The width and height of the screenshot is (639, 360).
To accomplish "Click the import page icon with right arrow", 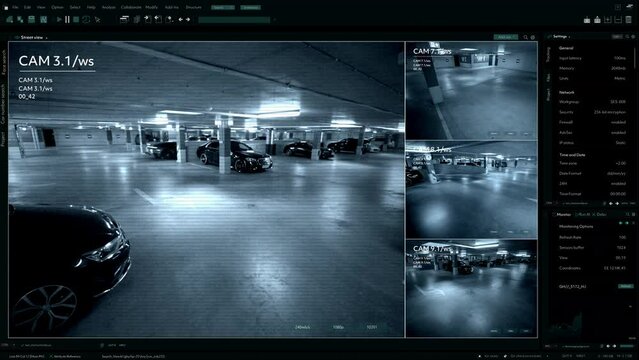I will coord(148,19).
